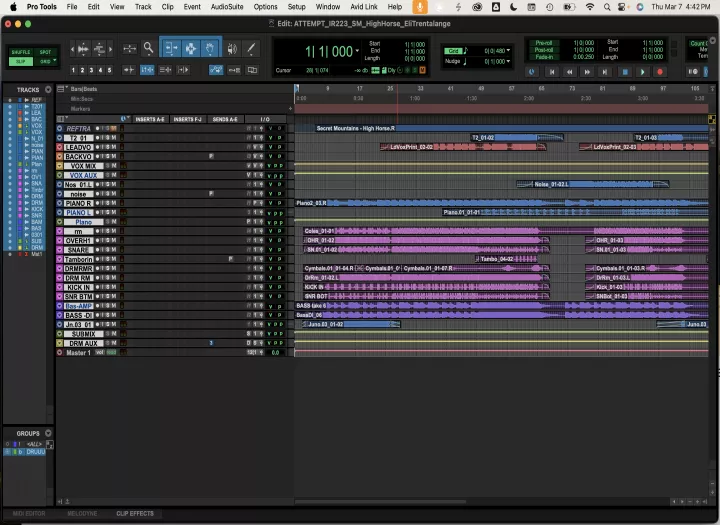The image size is (720, 525).
Task: Open the Grid value dropdown
Action: tap(508, 51)
